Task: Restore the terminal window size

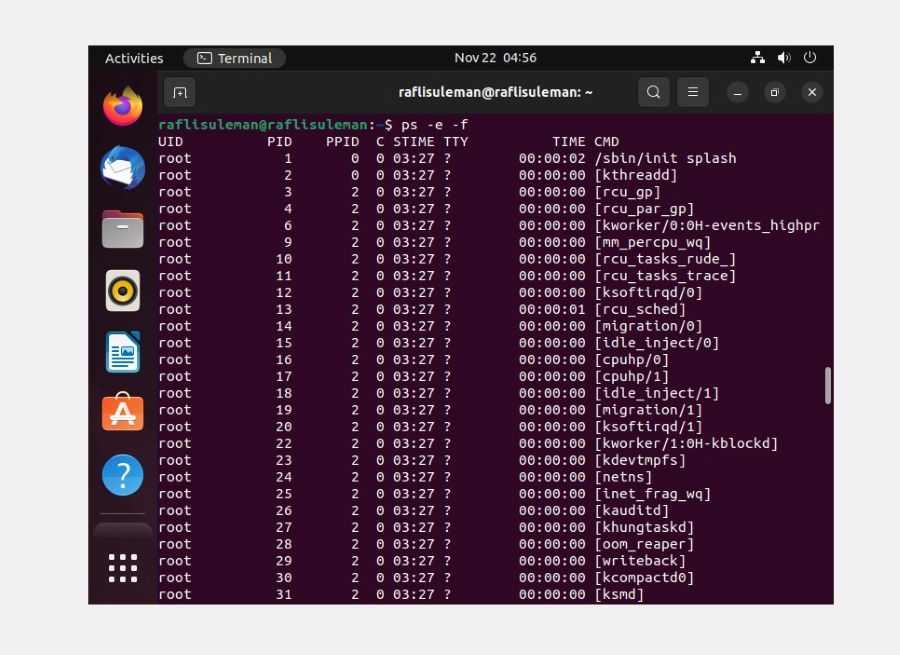Action: pos(774,92)
